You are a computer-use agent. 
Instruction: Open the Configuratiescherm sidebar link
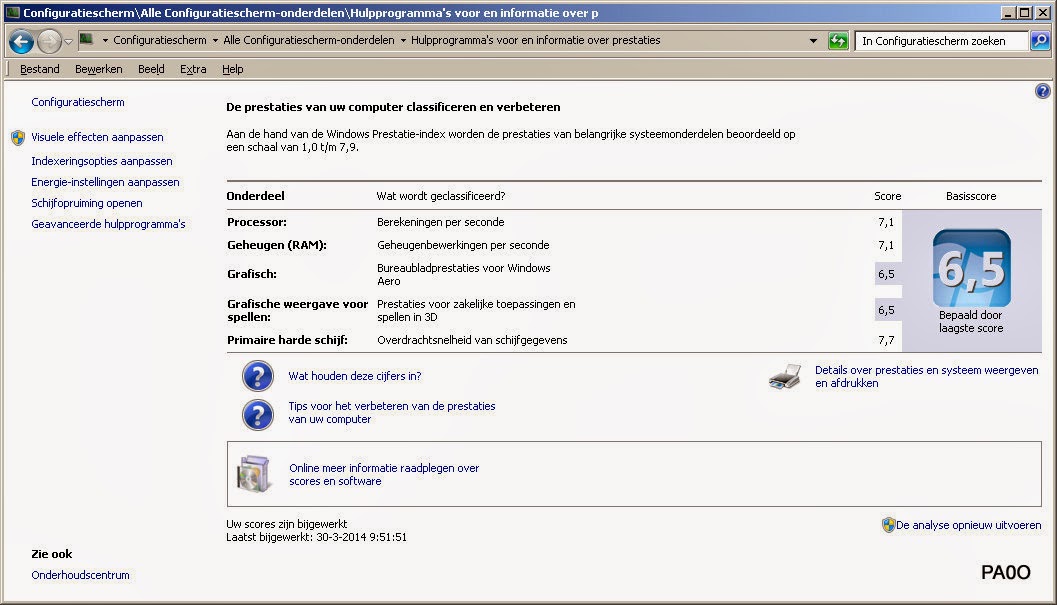[x=78, y=102]
